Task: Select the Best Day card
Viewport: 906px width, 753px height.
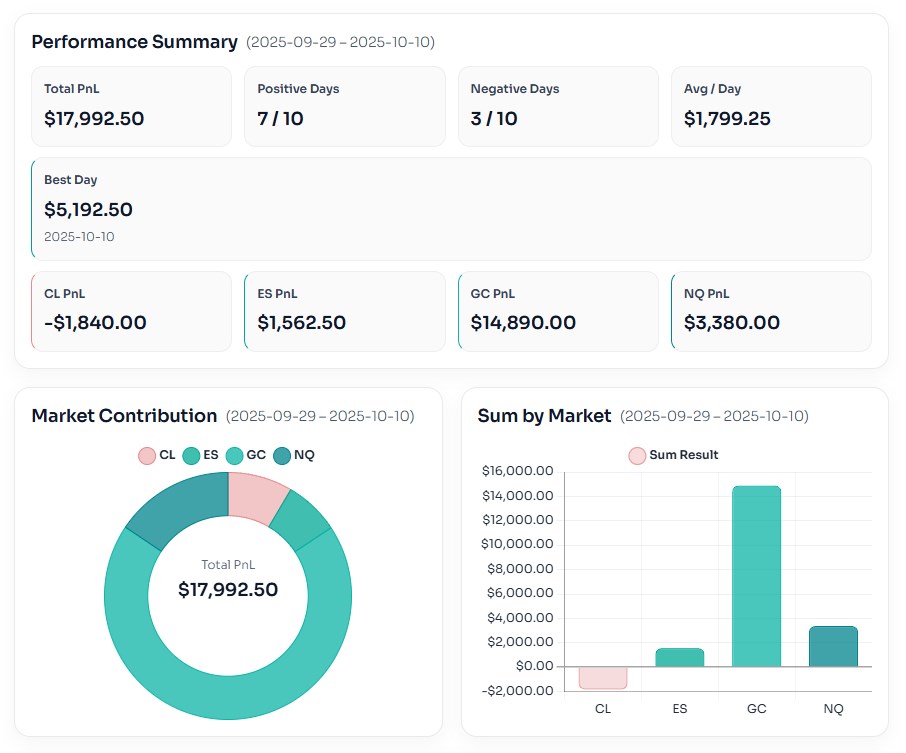Action: [x=451, y=208]
